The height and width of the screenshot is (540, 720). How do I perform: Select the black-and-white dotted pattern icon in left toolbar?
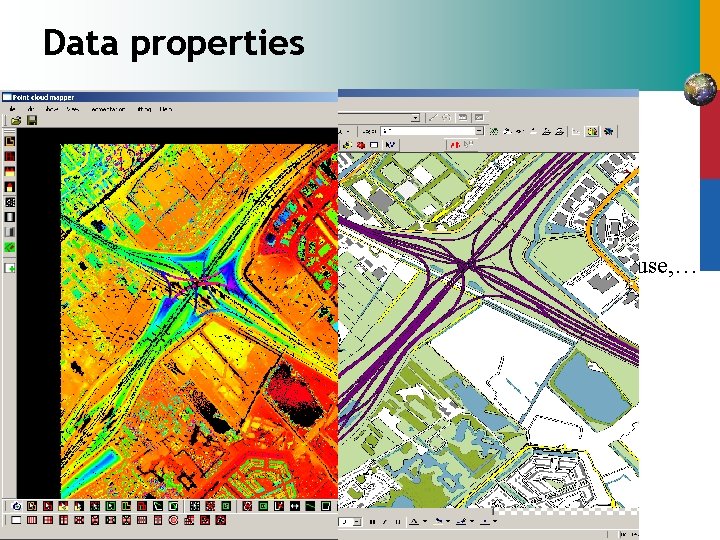coord(10,202)
